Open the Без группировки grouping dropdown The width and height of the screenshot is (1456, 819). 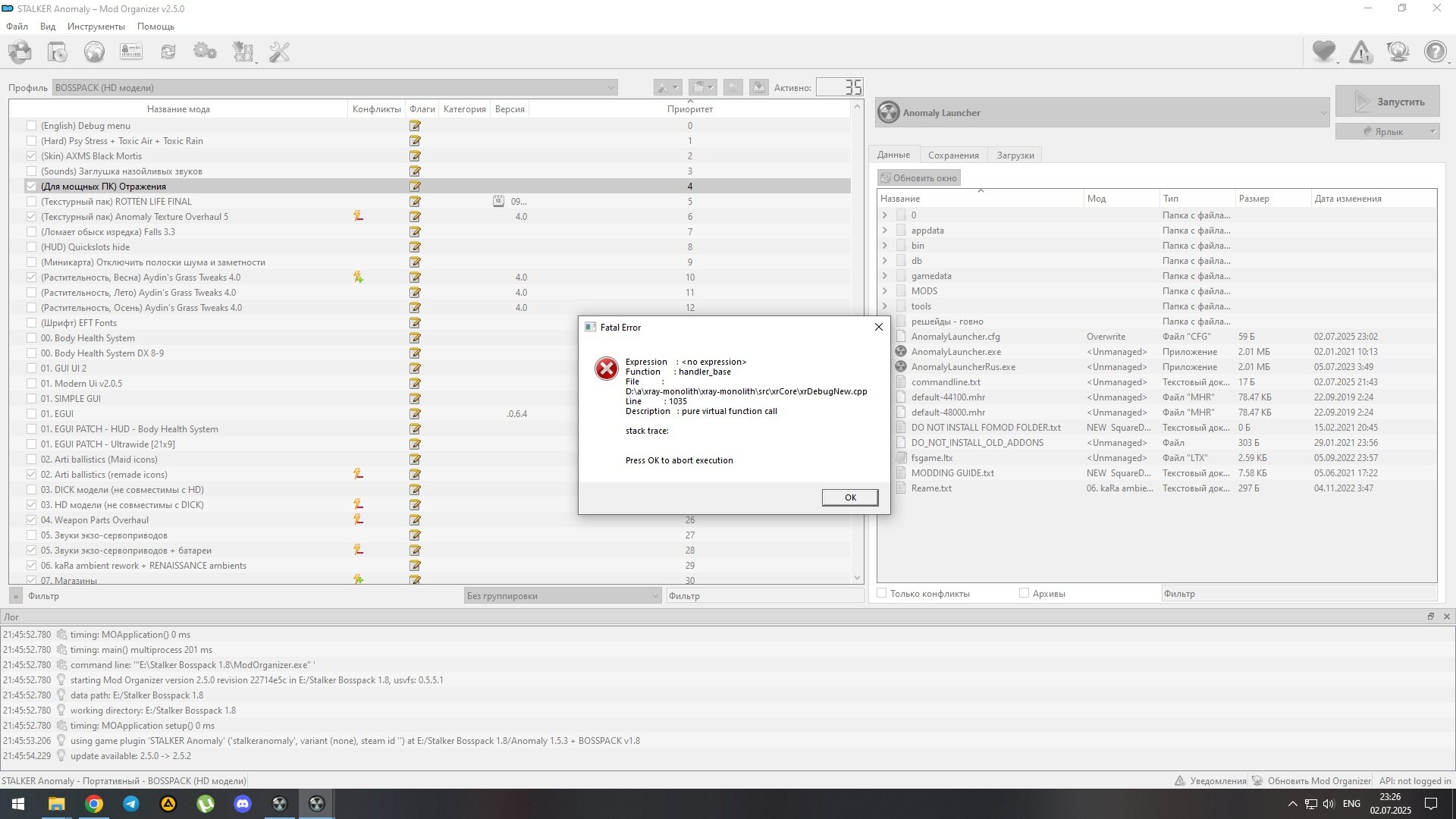click(x=563, y=595)
